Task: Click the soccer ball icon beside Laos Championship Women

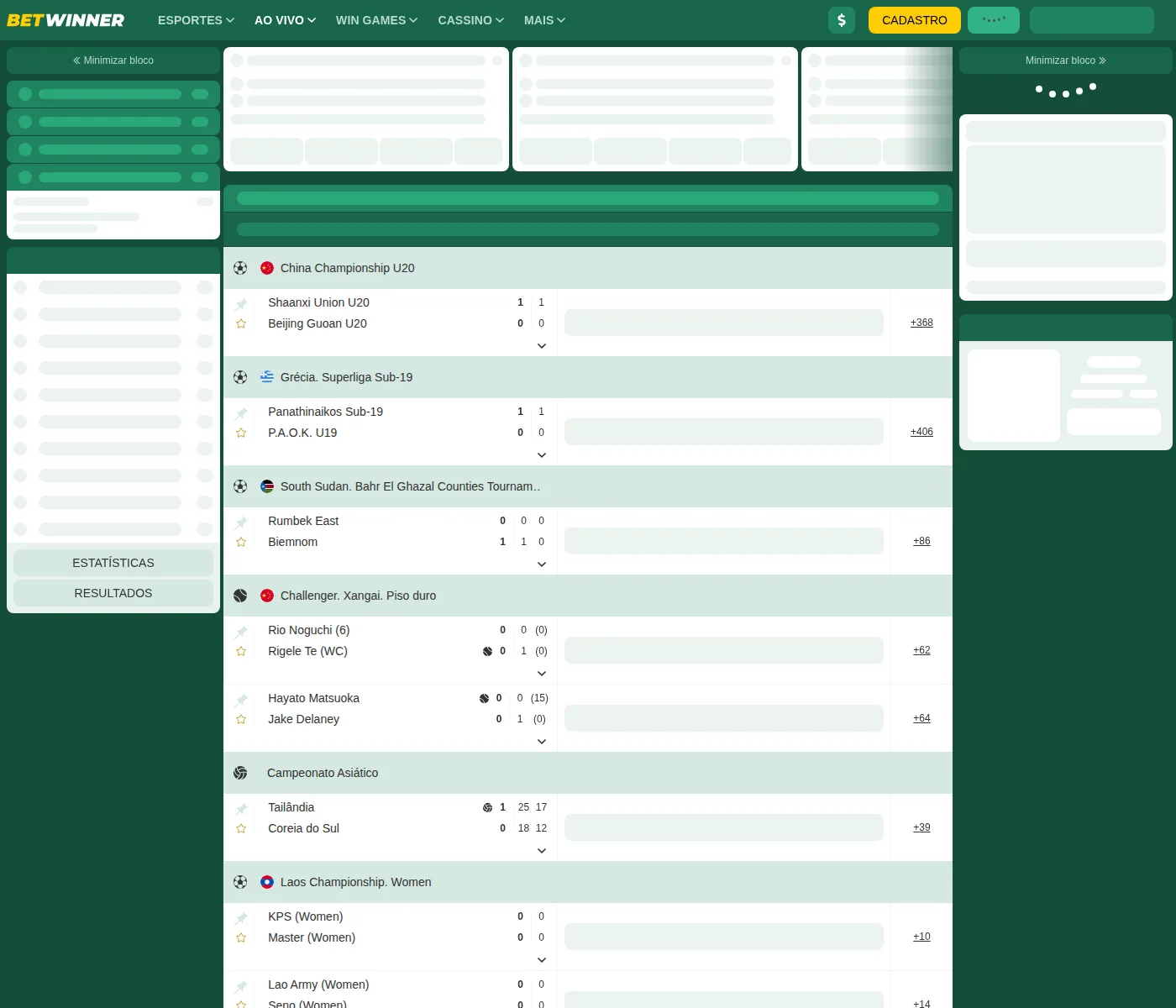Action: point(240,882)
